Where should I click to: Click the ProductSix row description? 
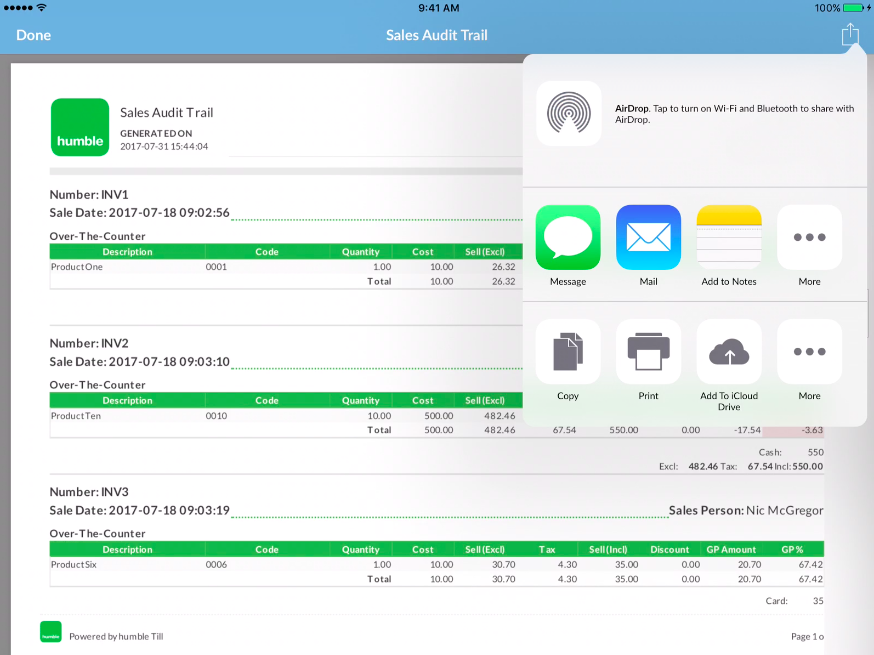pyautogui.click(x=74, y=565)
